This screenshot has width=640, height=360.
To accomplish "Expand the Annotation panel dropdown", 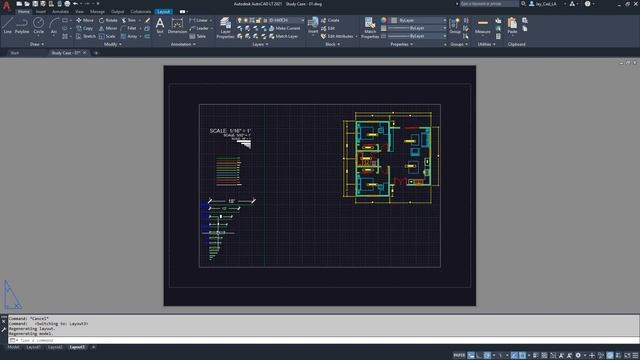I will [183, 44].
